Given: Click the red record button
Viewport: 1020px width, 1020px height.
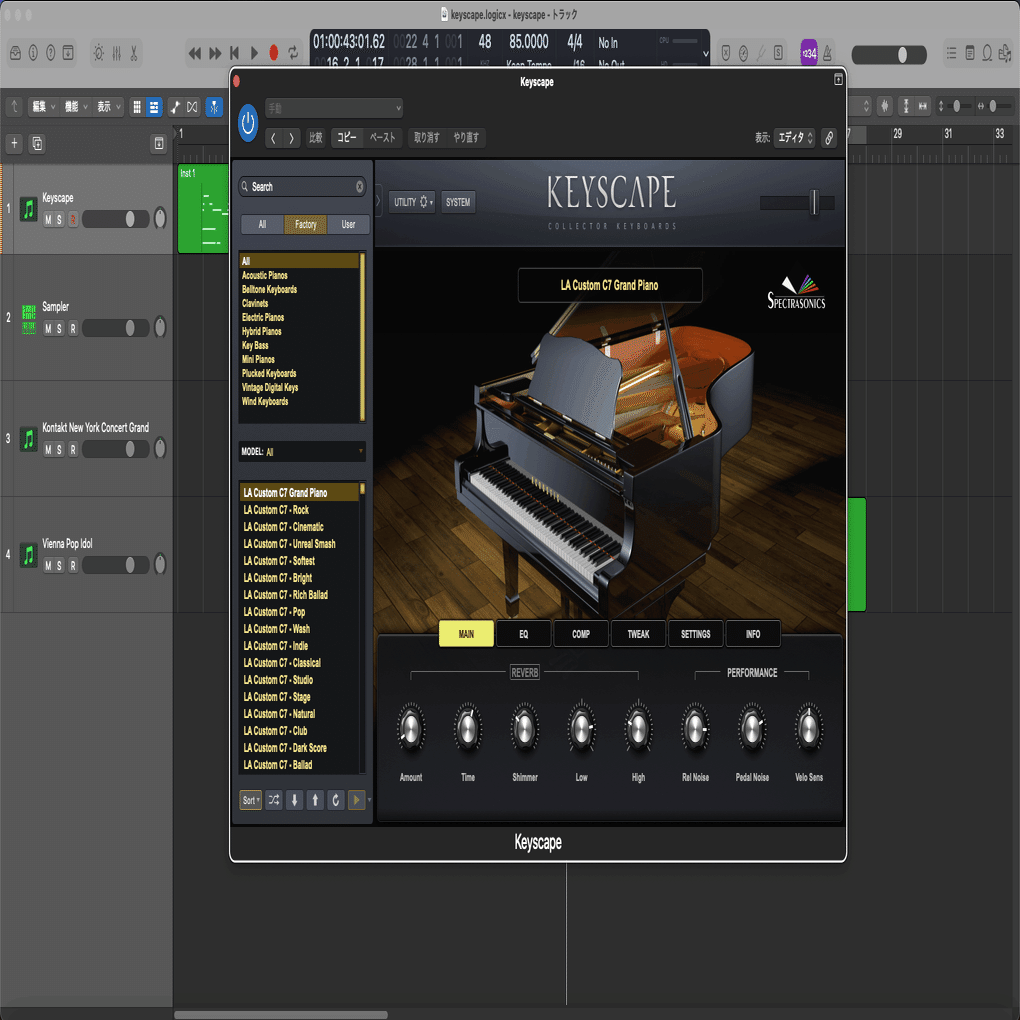Looking at the screenshot, I should (274, 53).
